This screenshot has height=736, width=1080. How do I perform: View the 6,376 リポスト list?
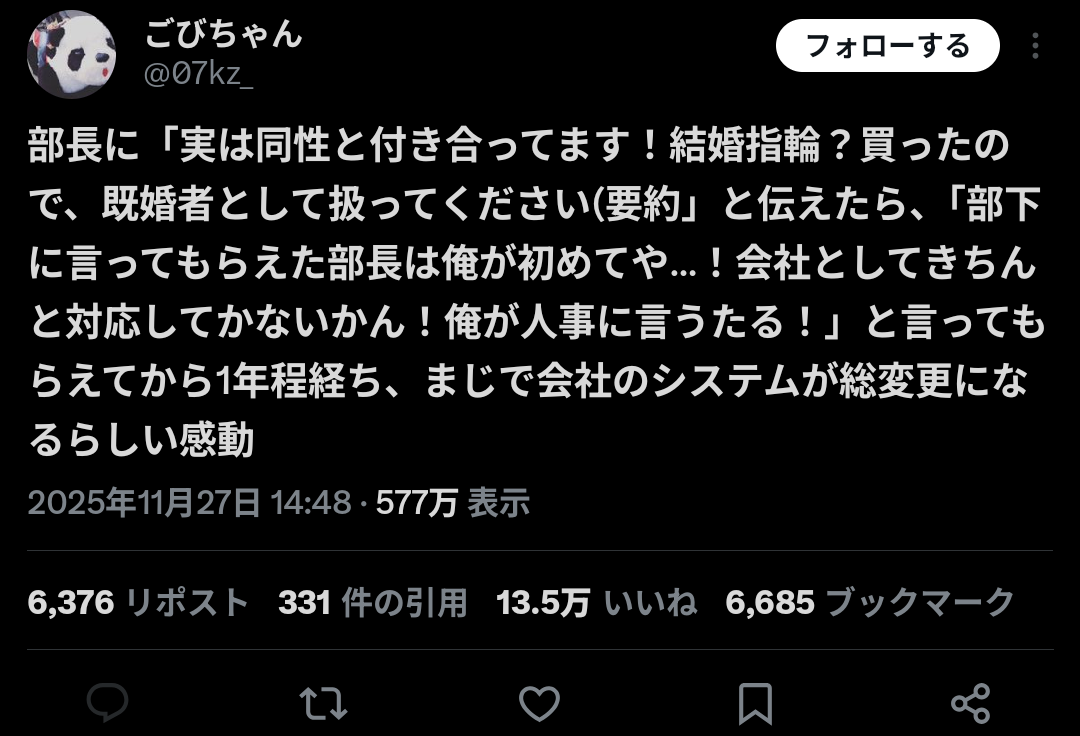pos(138,602)
